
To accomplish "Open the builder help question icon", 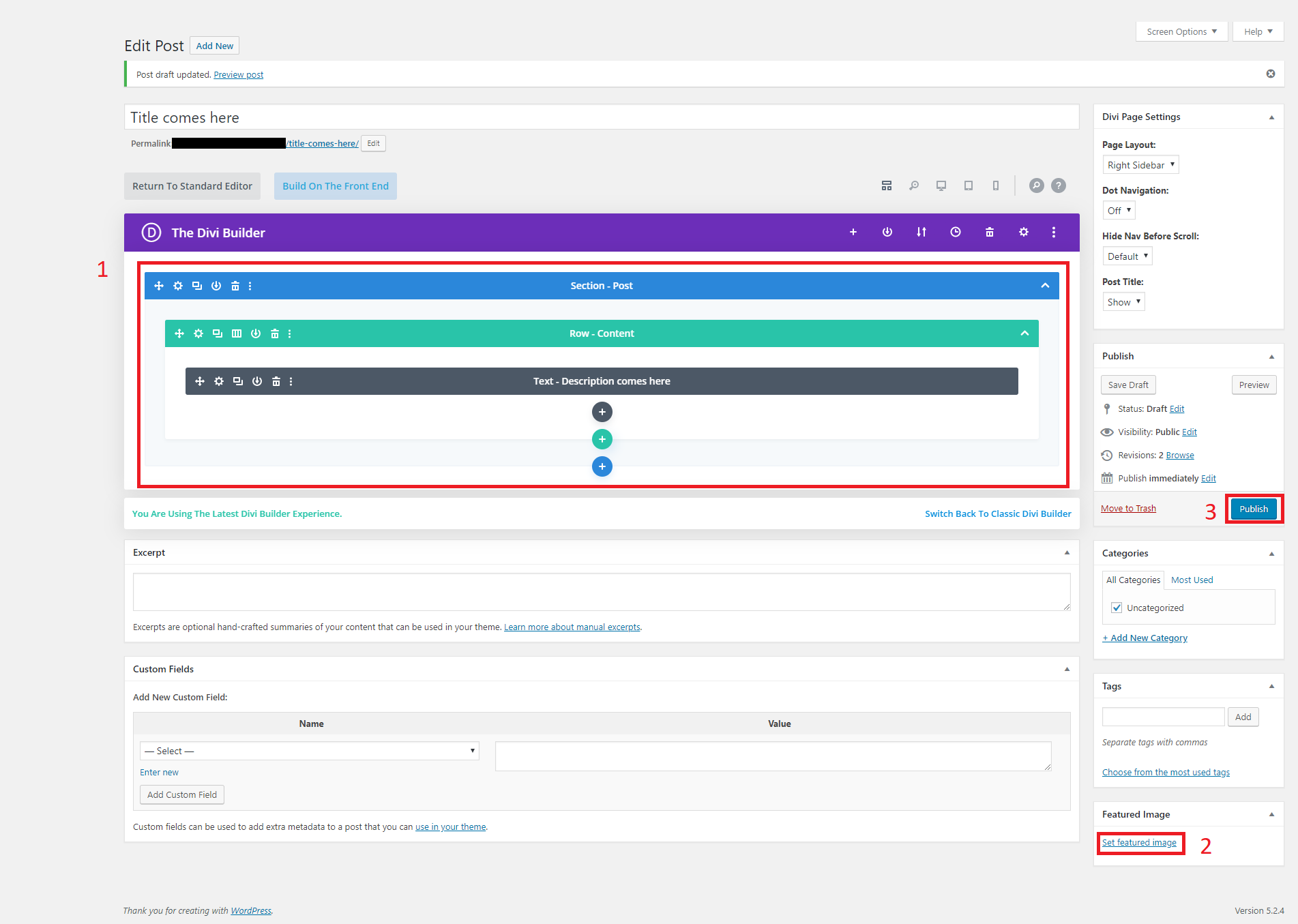I will click(1059, 185).
